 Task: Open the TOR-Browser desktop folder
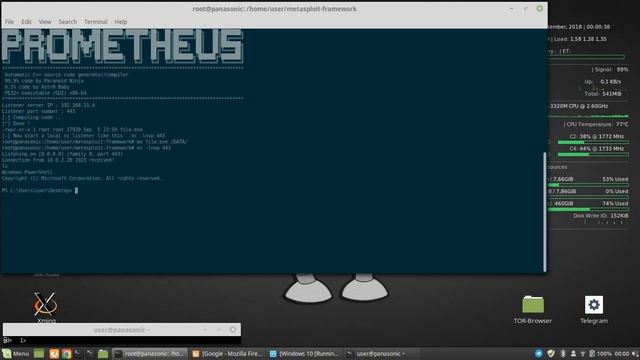pyautogui.click(x=533, y=309)
